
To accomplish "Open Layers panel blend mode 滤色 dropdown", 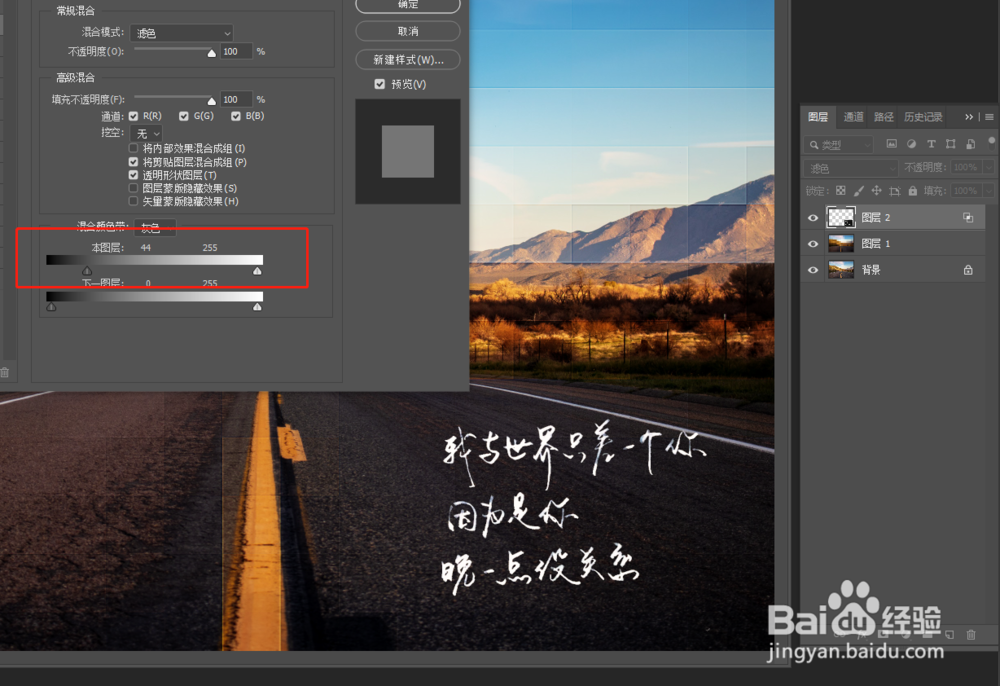I will tap(851, 168).
